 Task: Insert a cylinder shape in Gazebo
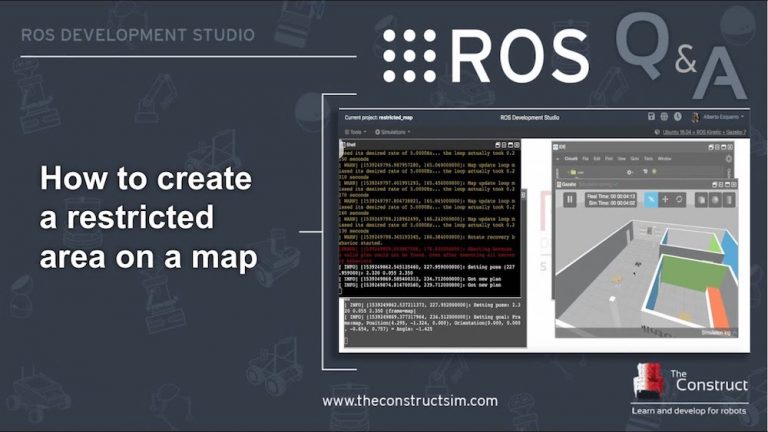tap(729, 200)
